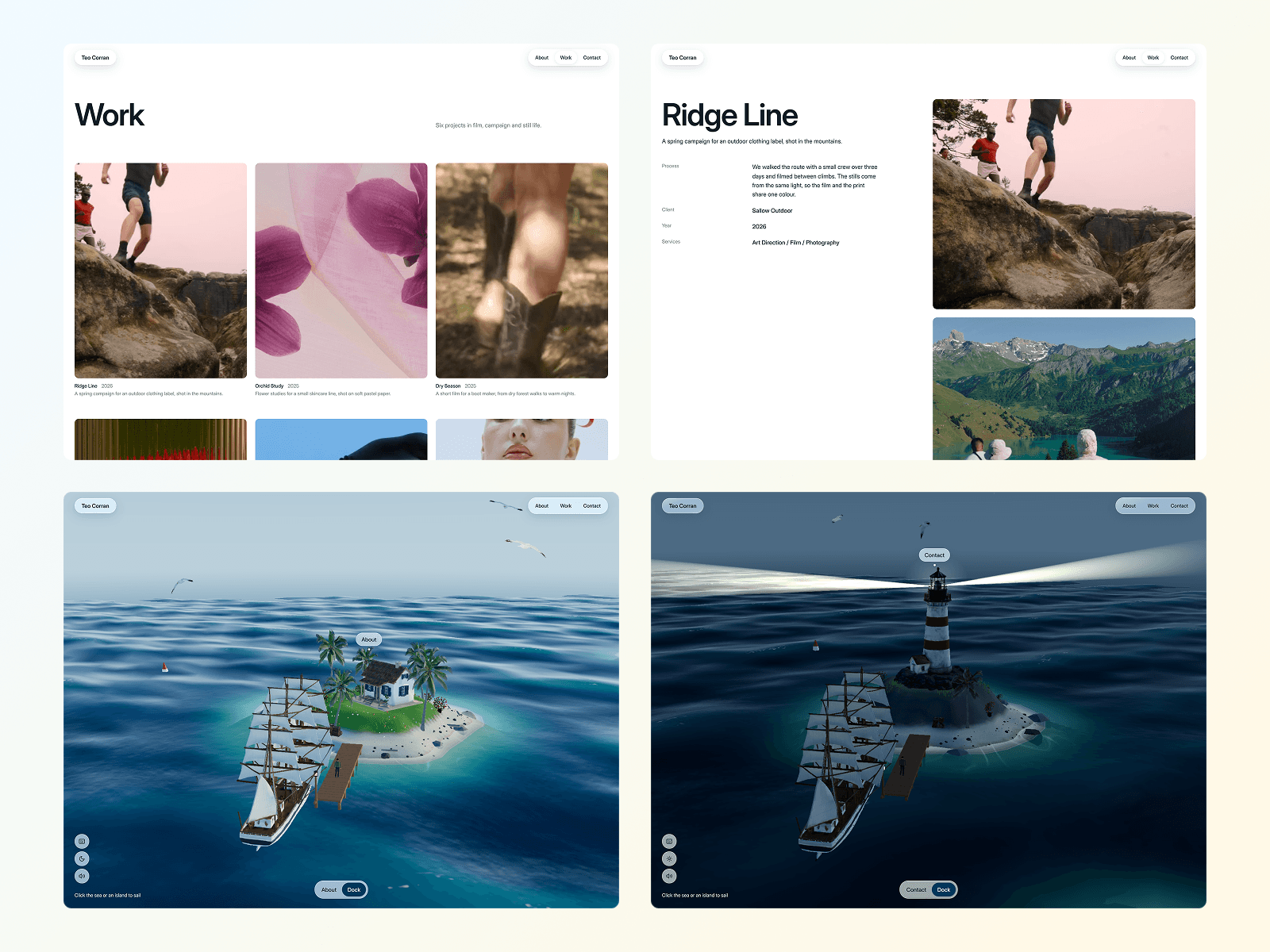Click the Teo Corran logo on the Ridge Line page

683,58
